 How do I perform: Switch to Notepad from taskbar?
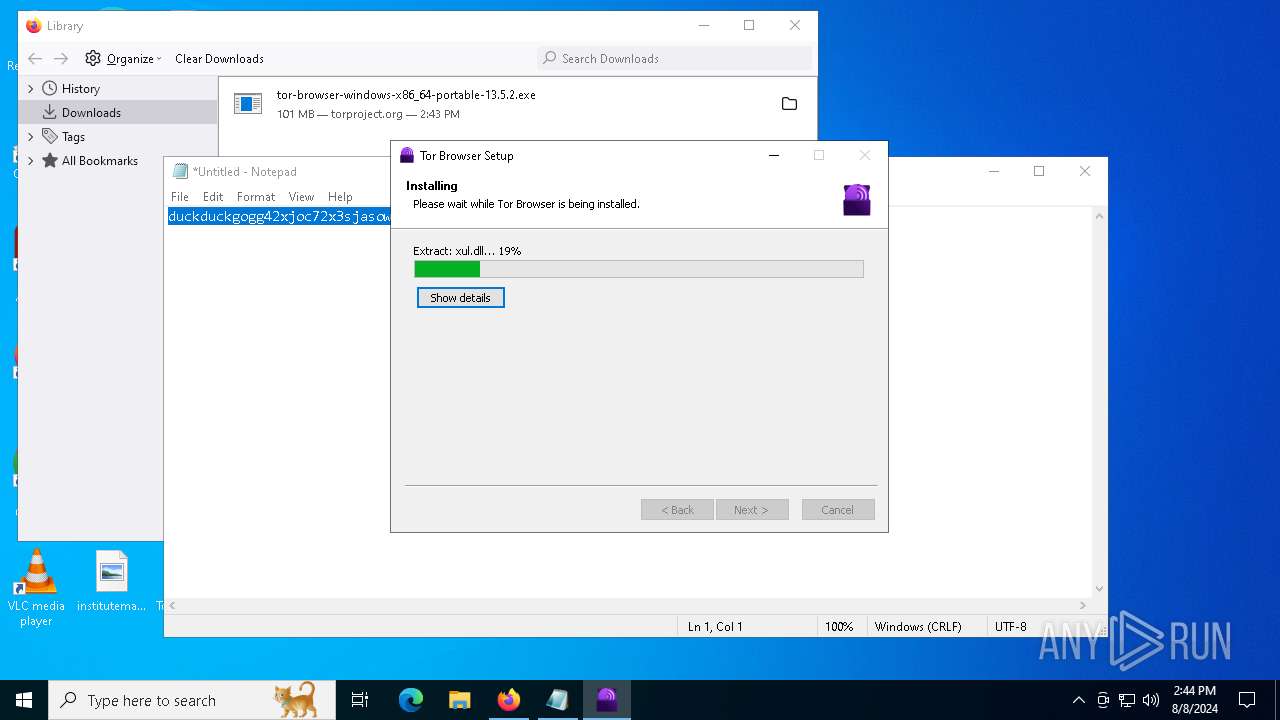(x=558, y=700)
